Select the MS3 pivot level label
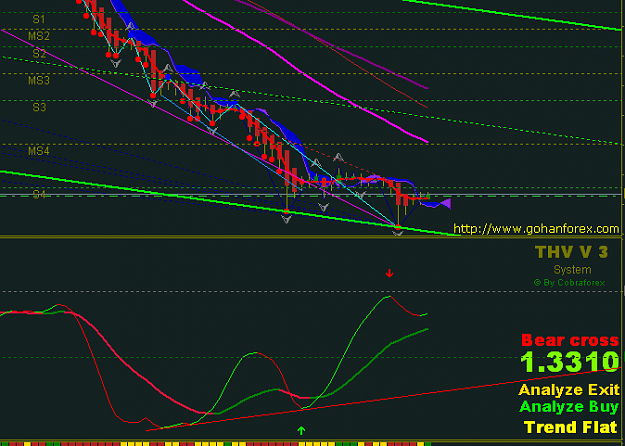This screenshot has height=446, width=625. pyautogui.click(x=39, y=81)
